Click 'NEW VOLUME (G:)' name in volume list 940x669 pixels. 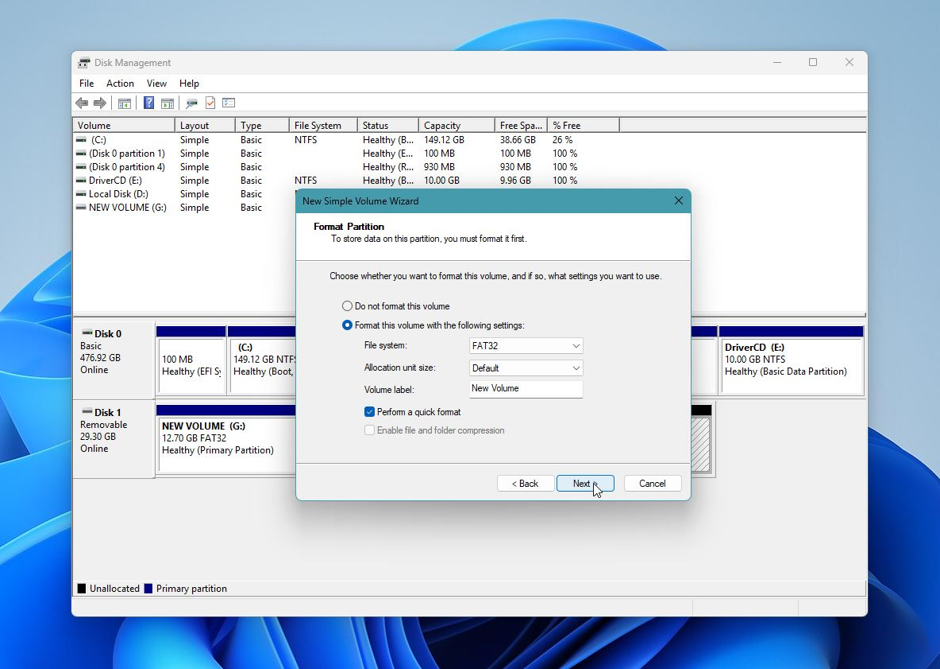point(128,207)
